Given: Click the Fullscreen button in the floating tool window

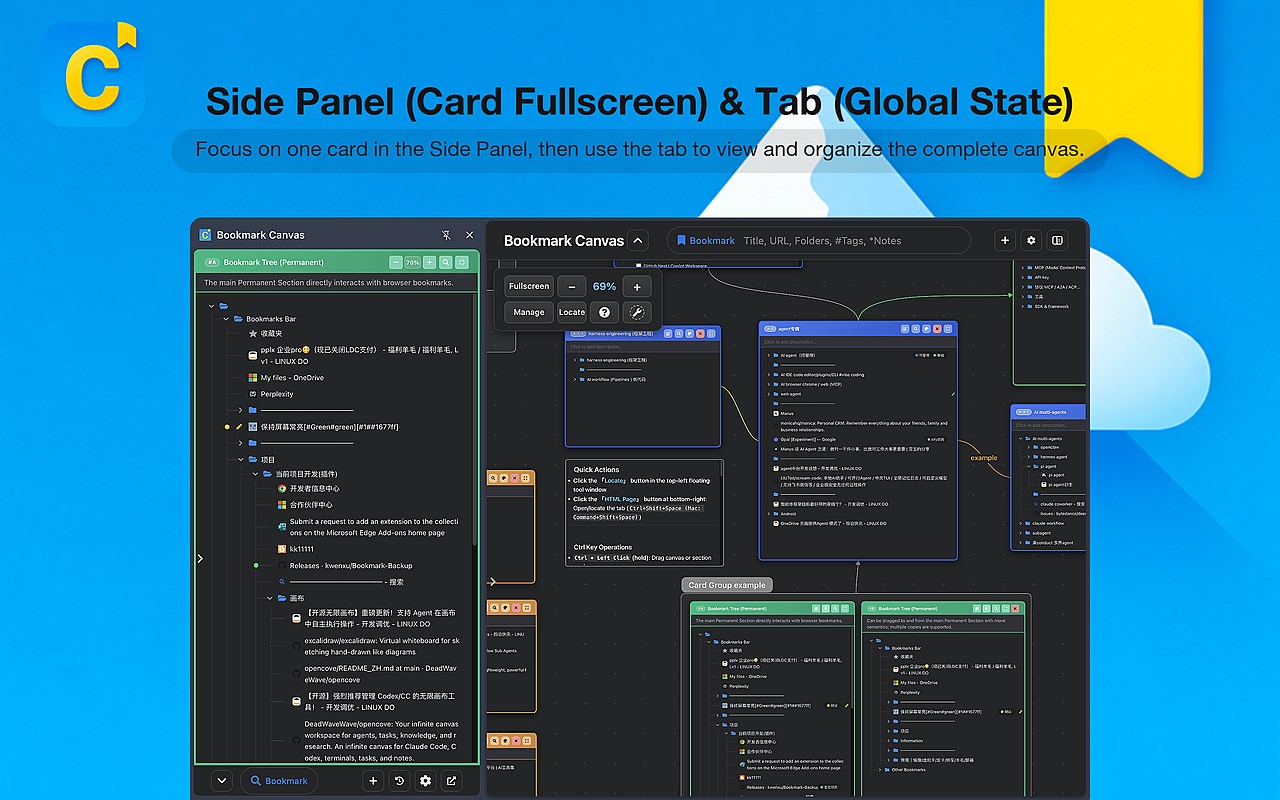Looking at the screenshot, I should 529,286.
